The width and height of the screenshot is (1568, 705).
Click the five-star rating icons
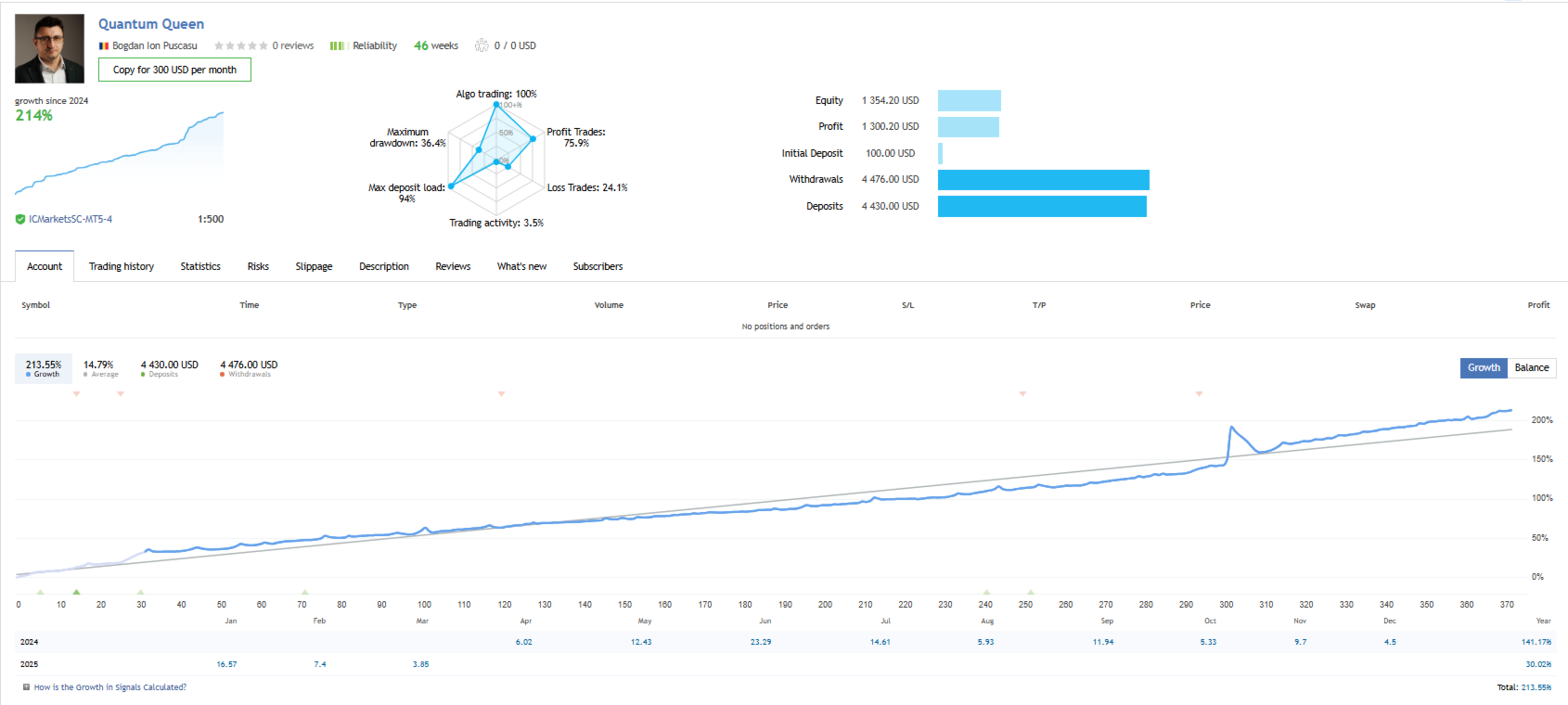tap(240, 45)
